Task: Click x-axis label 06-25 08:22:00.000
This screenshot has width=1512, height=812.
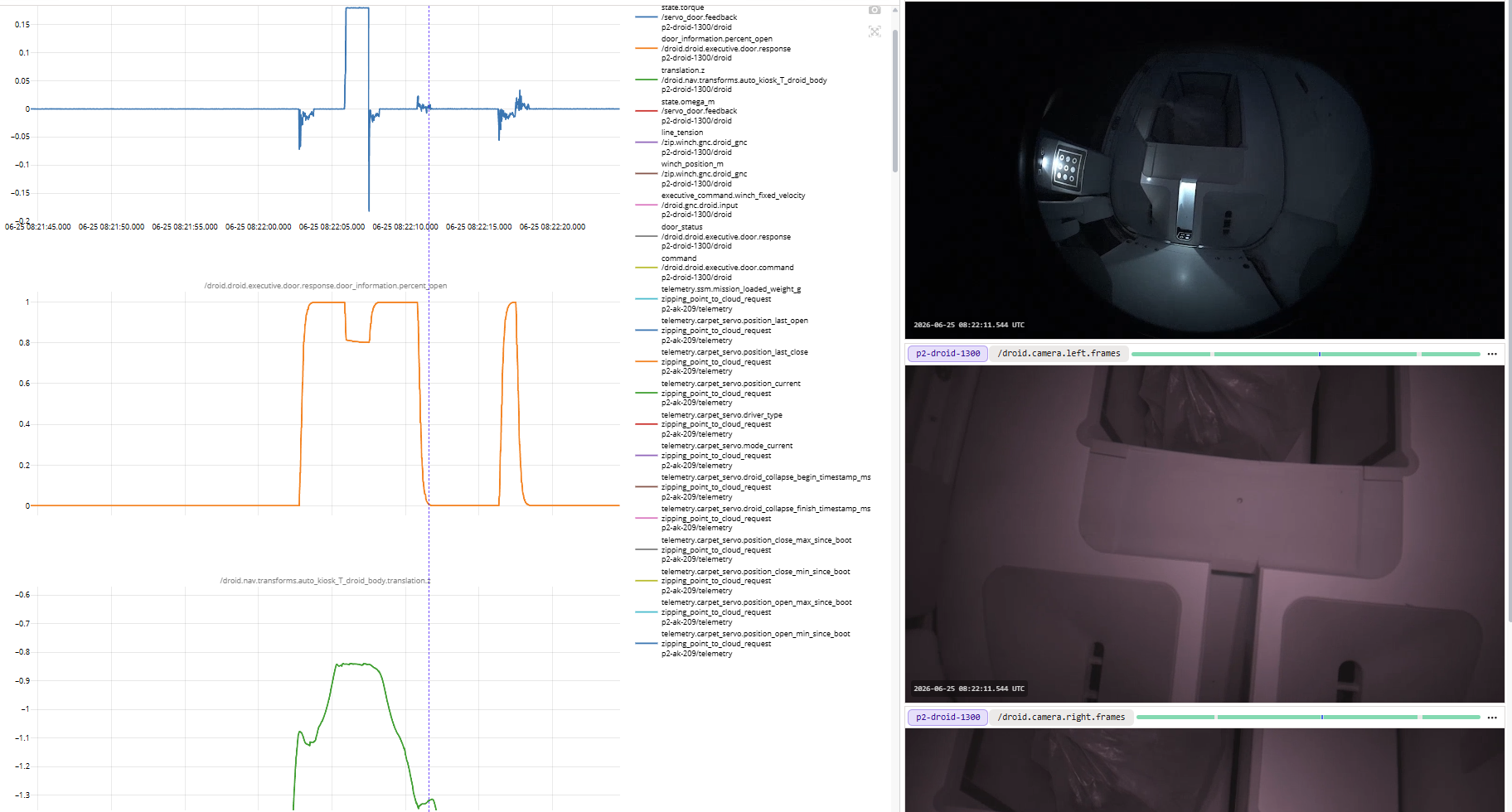Action: click(x=259, y=227)
